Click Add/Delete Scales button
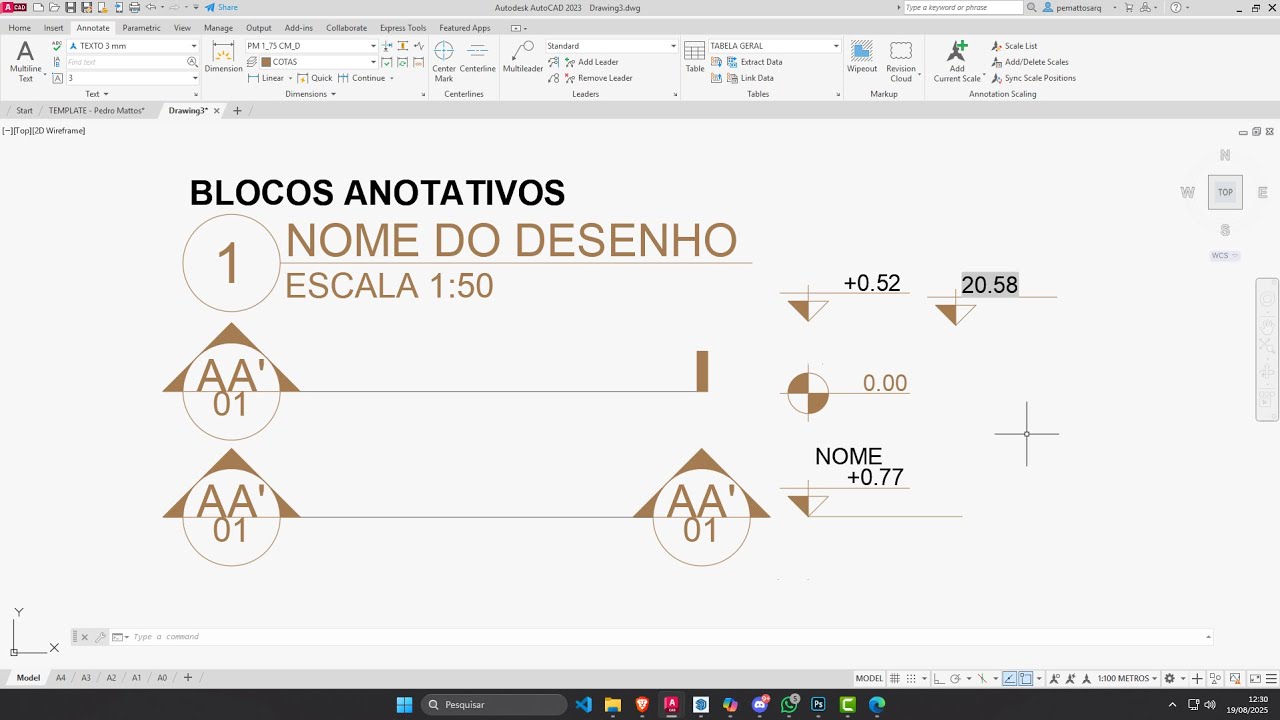The image size is (1280, 720). click(1030, 62)
